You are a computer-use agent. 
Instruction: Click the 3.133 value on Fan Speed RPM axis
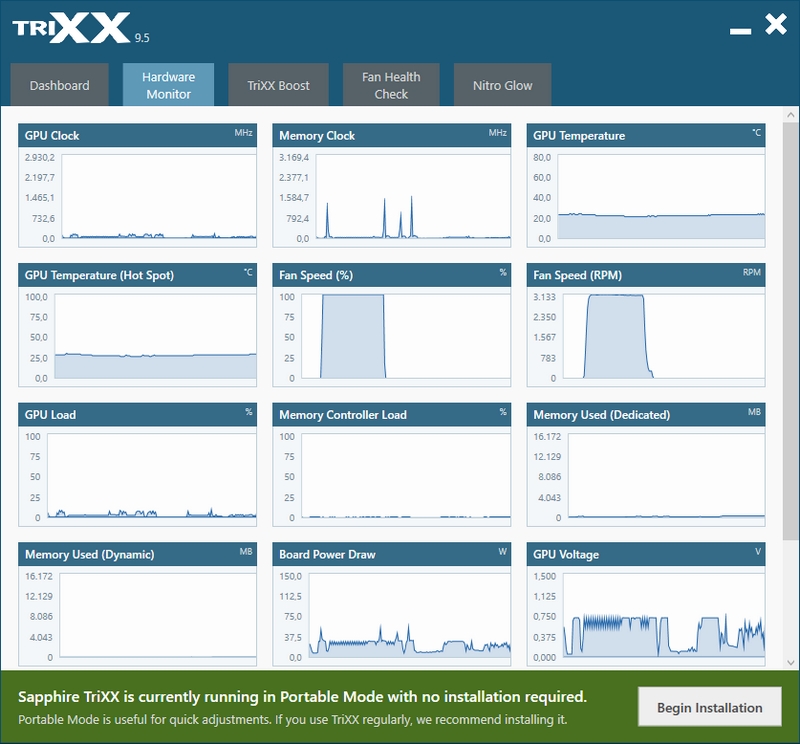pos(544,297)
